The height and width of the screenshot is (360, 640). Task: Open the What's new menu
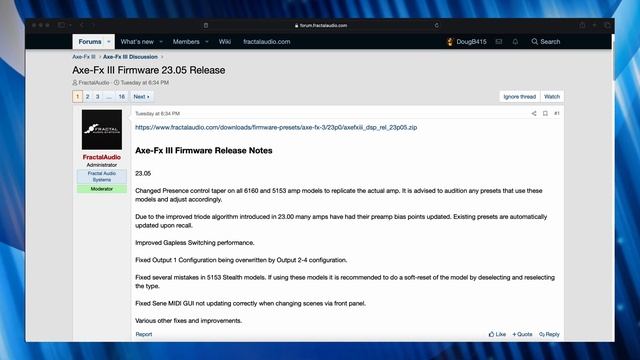tap(137, 42)
